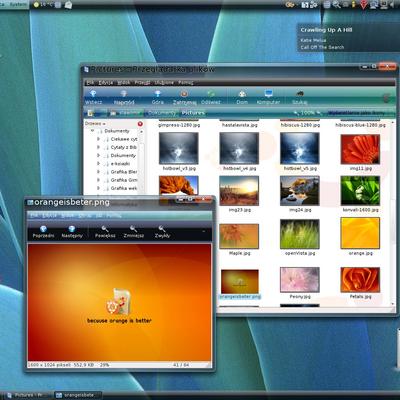Click the Pictures path button
The image size is (400, 400).
[193, 113]
